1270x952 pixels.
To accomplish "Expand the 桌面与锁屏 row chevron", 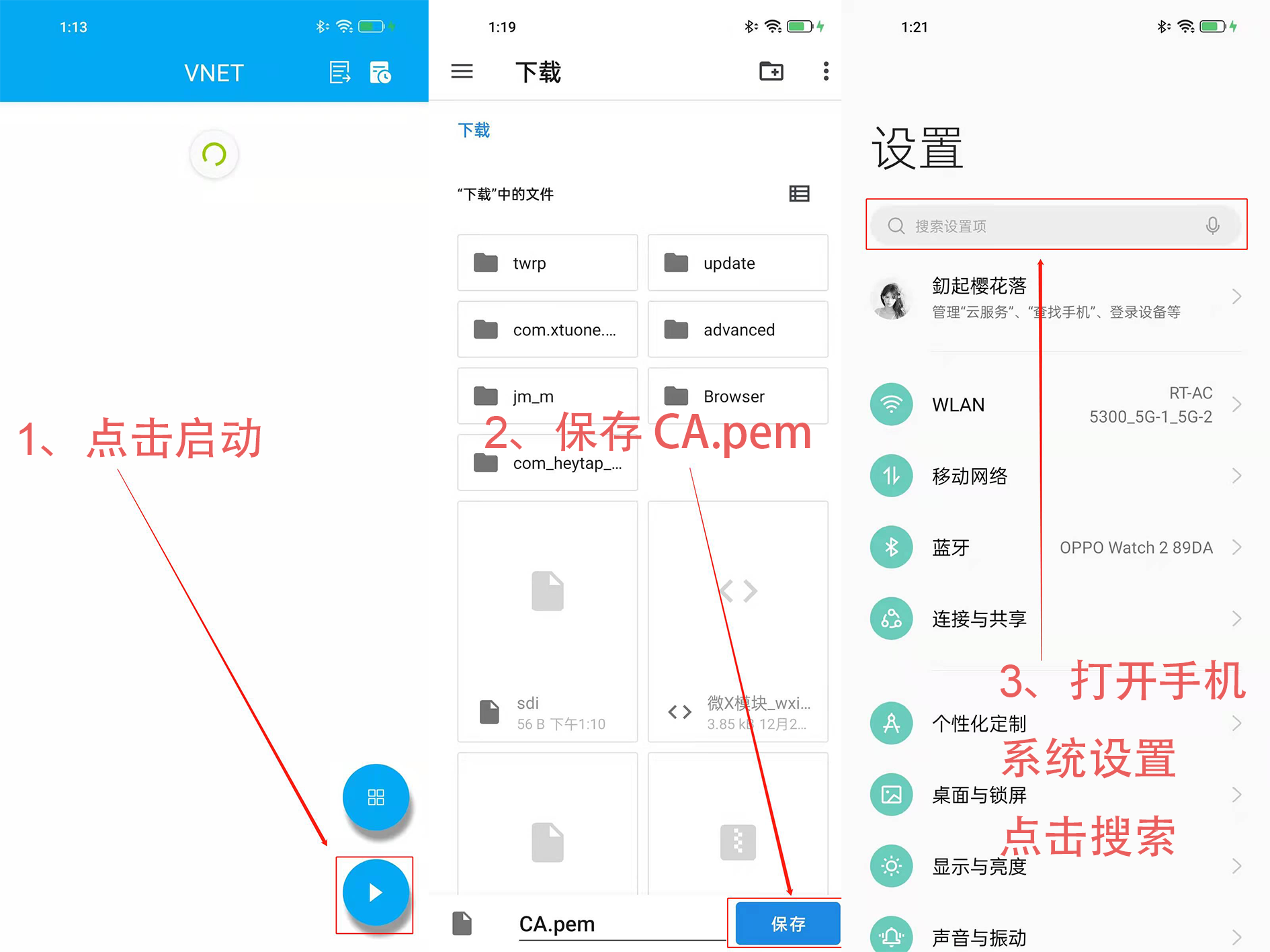I will (x=1236, y=795).
